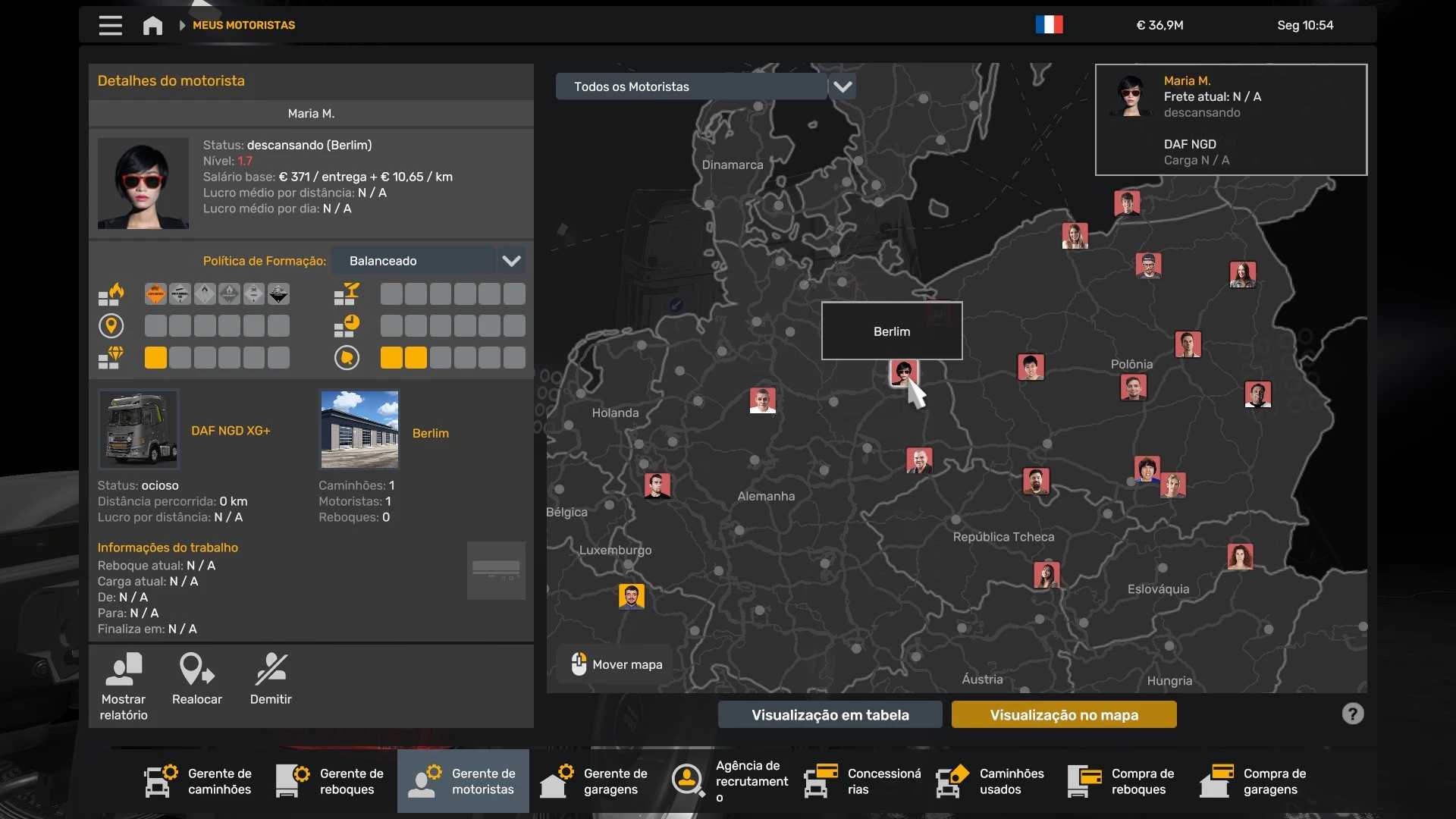Open the hamburger main menu
The image size is (1456, 819).
pyautogui.click(x=110, y=25)
